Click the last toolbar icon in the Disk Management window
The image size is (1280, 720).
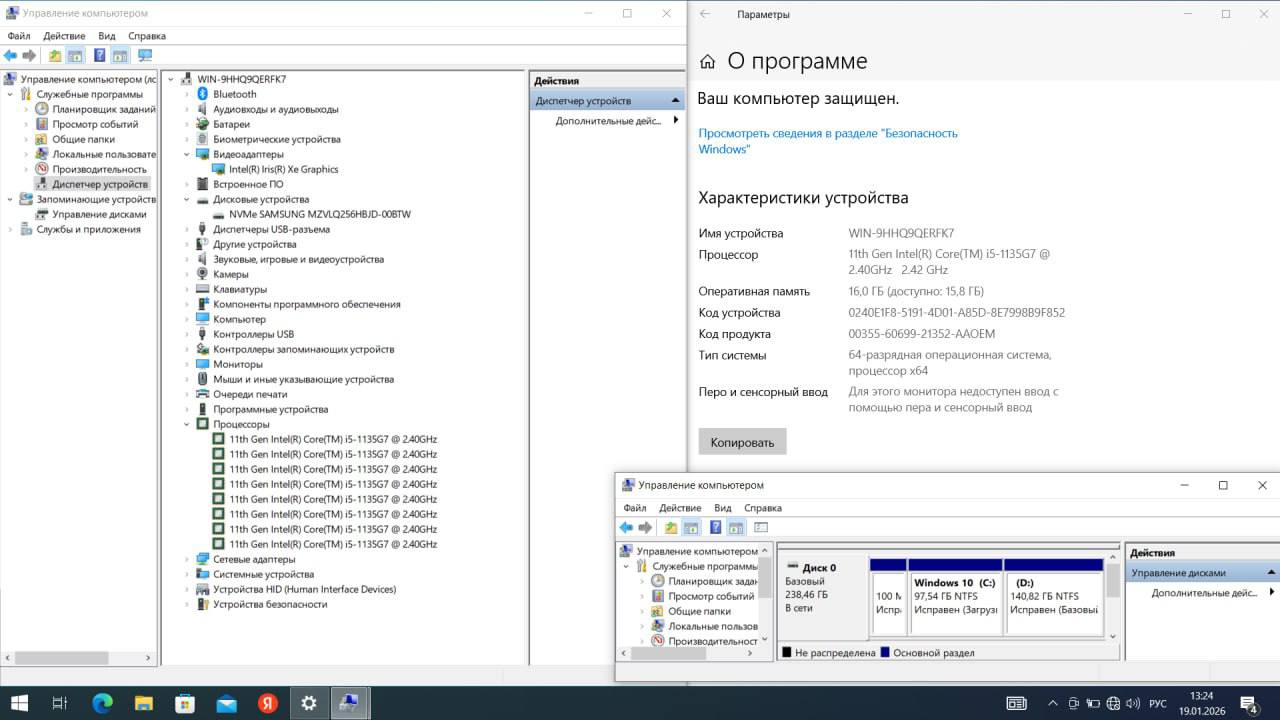point(760,527)
